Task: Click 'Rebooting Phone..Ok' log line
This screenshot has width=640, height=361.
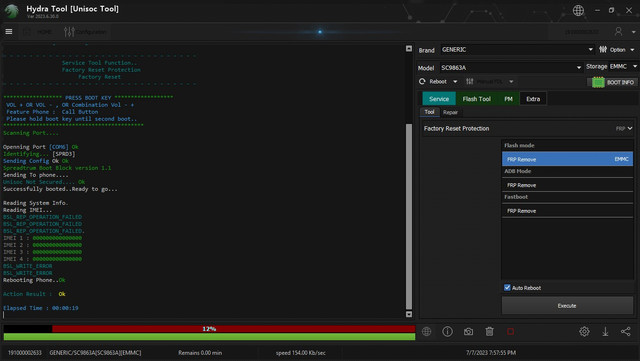Action: click(34, 280)
